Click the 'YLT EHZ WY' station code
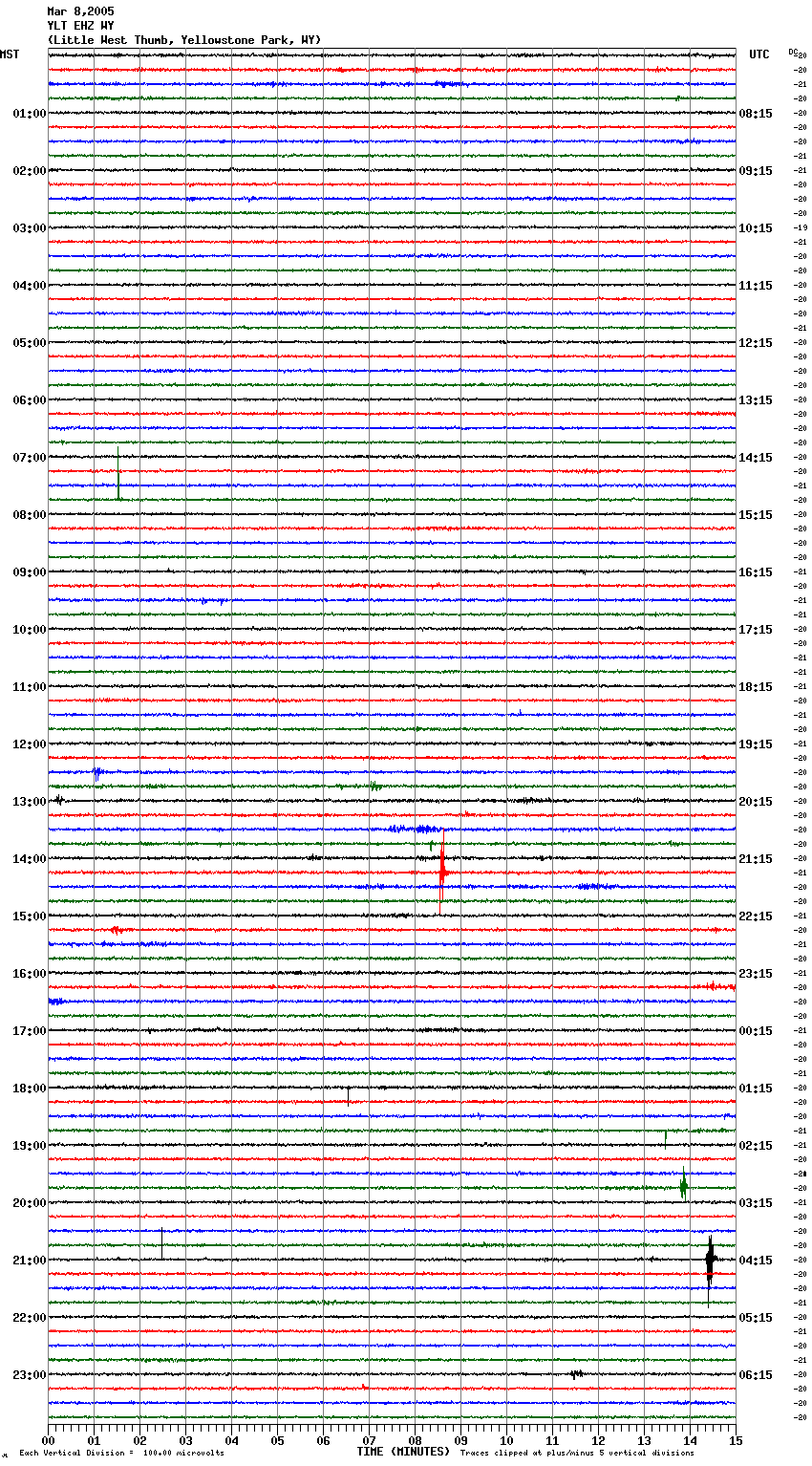Image resolution: width=812 pixels, height=1466 pixels. click(x=80, y=26)
